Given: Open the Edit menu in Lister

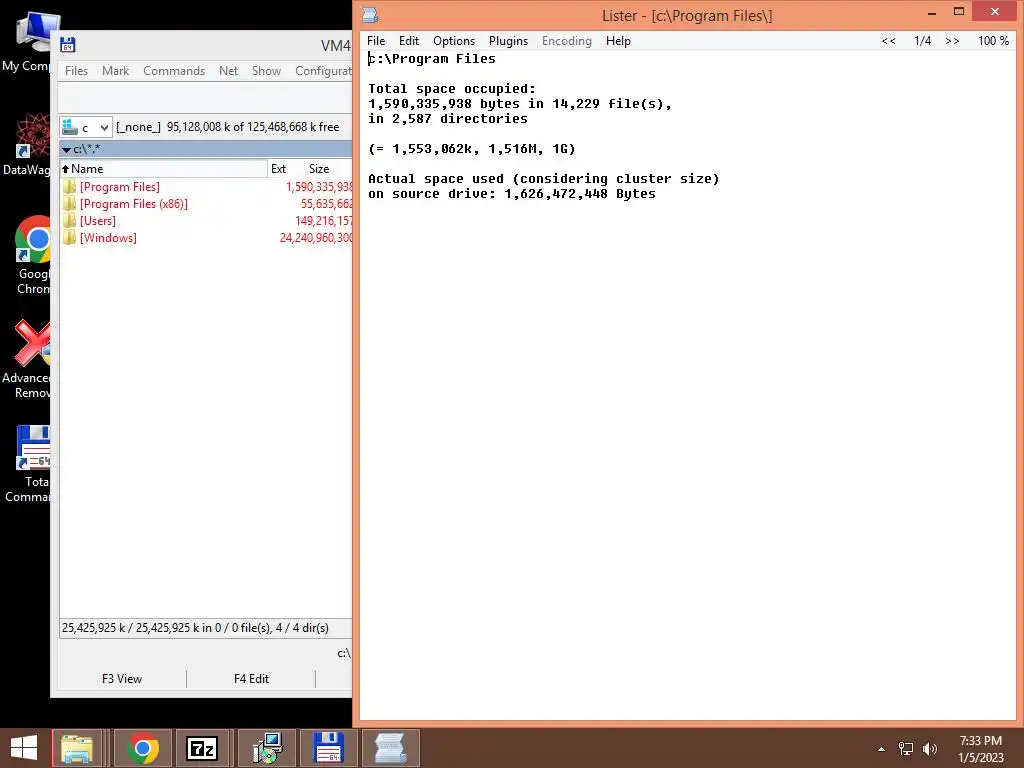Looking at the screenshot, I should point(409,40).
